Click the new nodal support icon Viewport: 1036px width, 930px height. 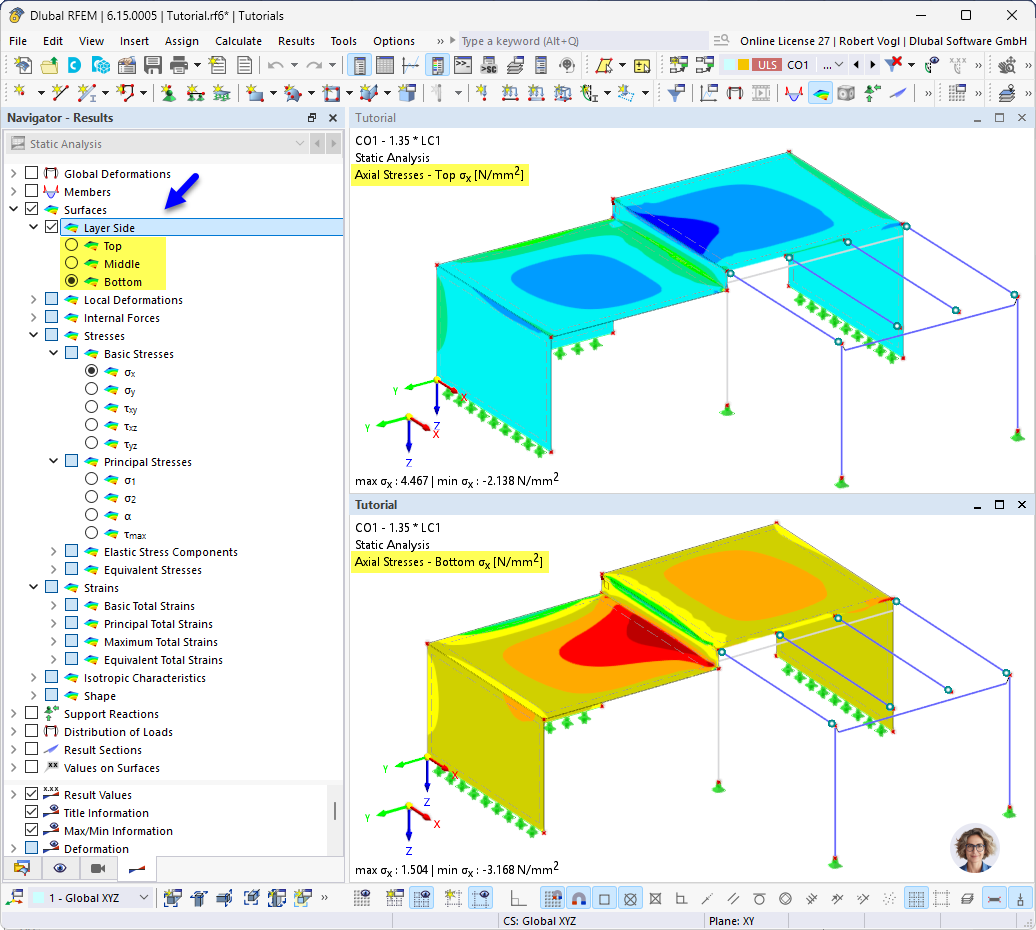[168, 93]
